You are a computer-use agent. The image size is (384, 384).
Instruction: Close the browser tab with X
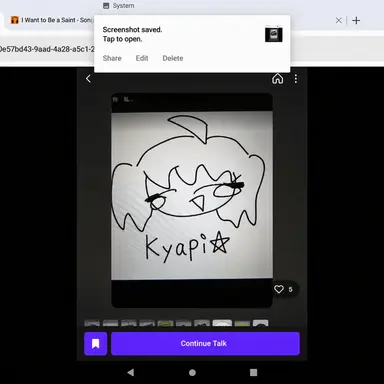click(339, 20)
